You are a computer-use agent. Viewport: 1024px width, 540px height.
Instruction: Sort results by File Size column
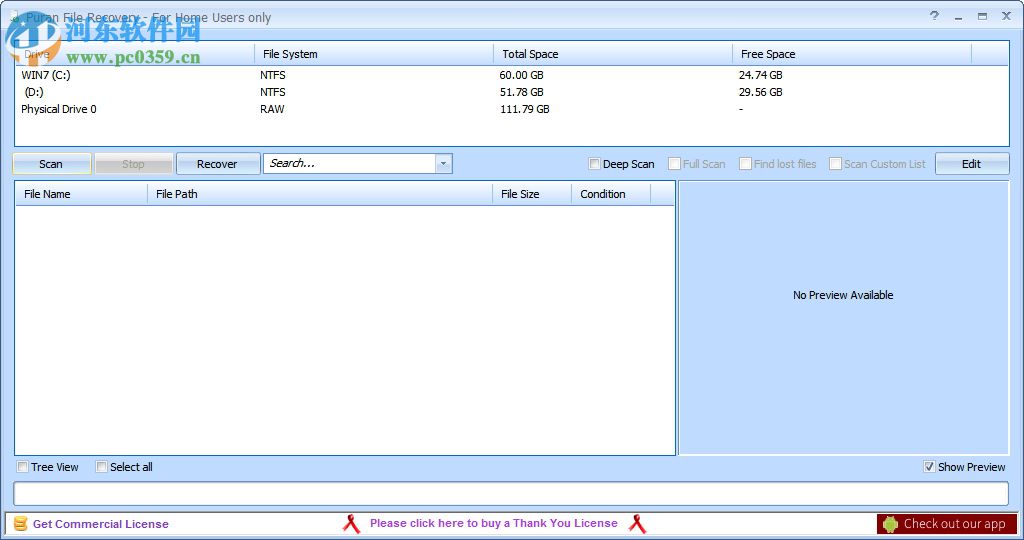pos(532,194)
